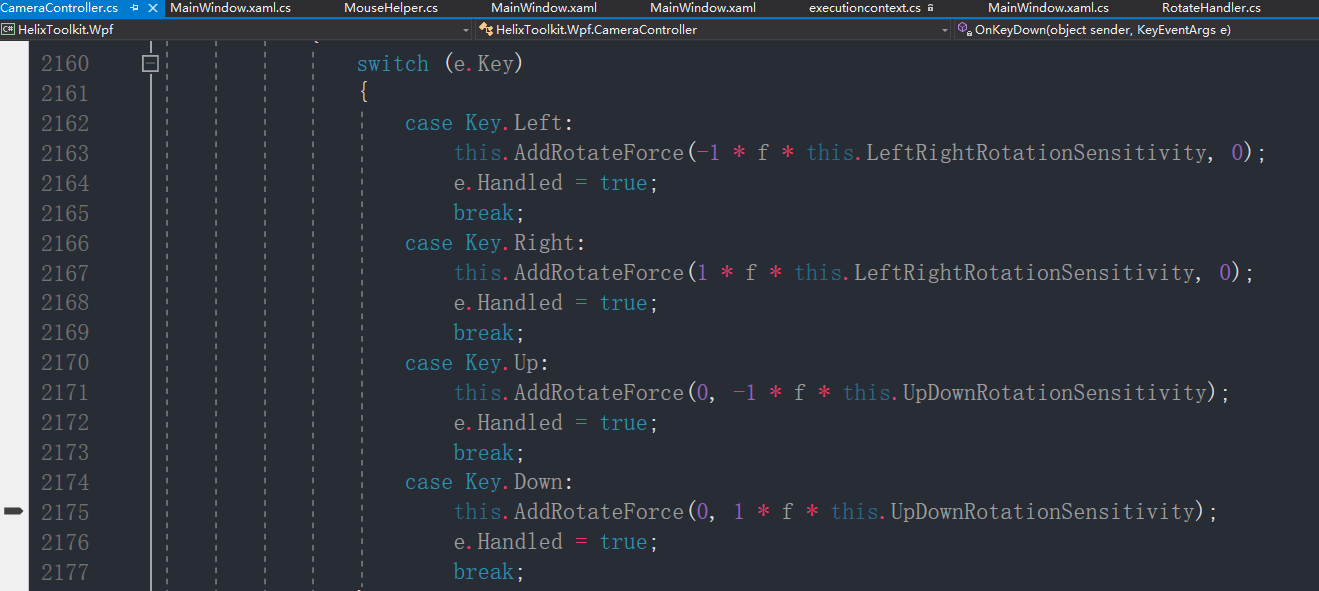The height and width of the screenshot is (591, 1319).
Task: Collapse the code region at line 2160
Action: (x=150, y=63)
